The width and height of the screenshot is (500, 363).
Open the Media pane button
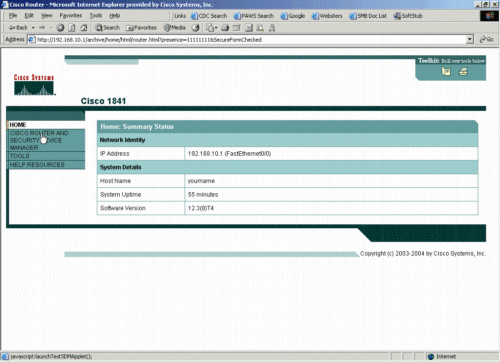point(174,28)
